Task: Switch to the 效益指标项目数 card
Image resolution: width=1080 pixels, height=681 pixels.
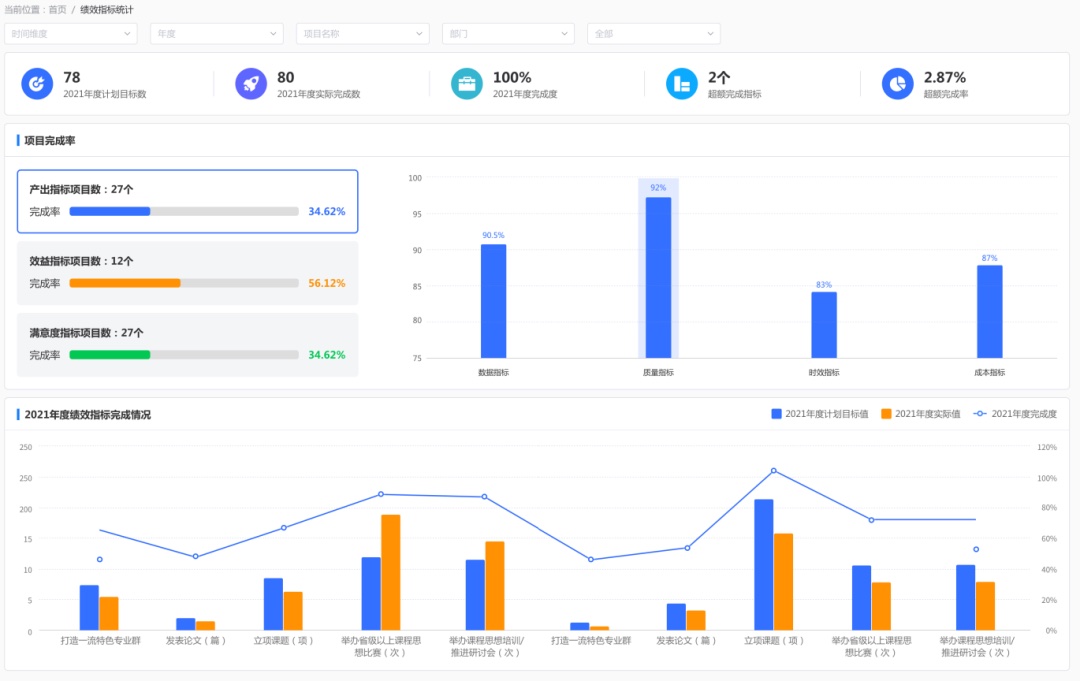Action: pos(187,273)
